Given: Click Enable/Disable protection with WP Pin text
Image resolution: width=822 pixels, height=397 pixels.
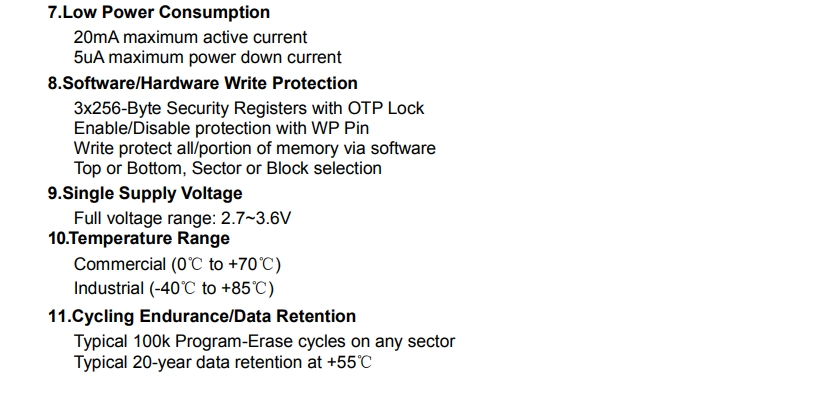Looking at the screenshot, I should pyautogui.click(x=221, y=128).
